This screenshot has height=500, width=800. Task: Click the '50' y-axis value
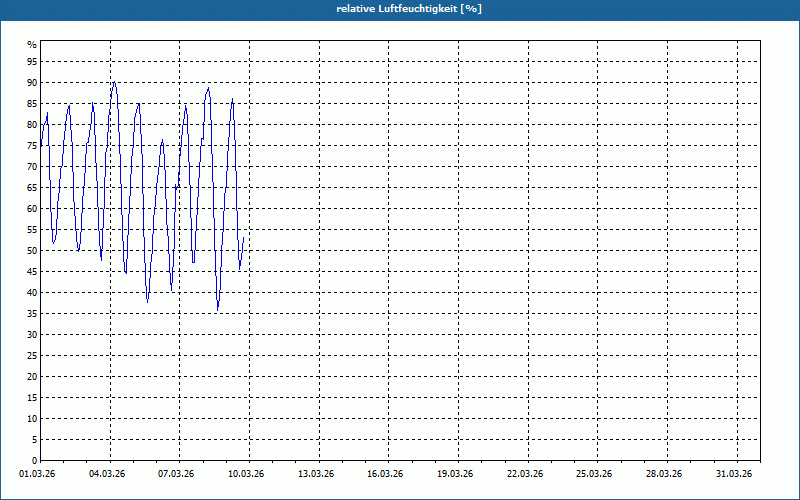pyautogui.click(x=32, y=251)
